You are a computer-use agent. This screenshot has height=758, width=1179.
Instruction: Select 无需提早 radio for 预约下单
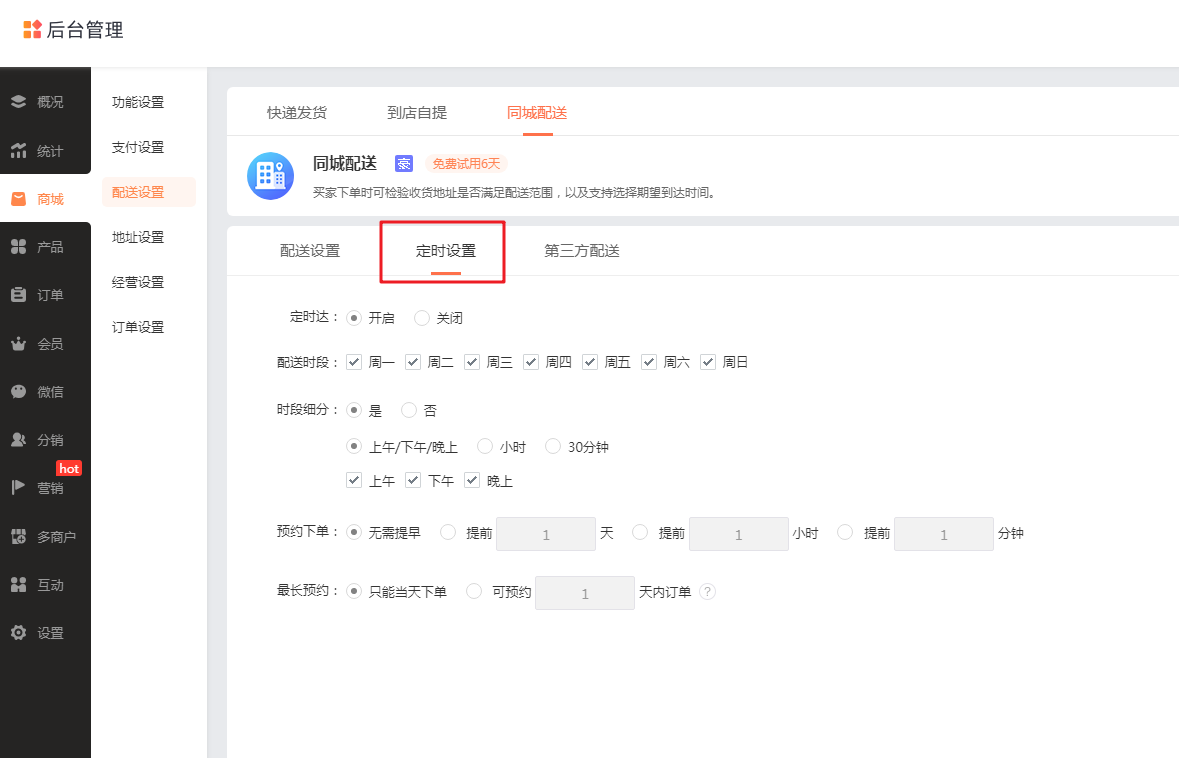coord(354,532)
